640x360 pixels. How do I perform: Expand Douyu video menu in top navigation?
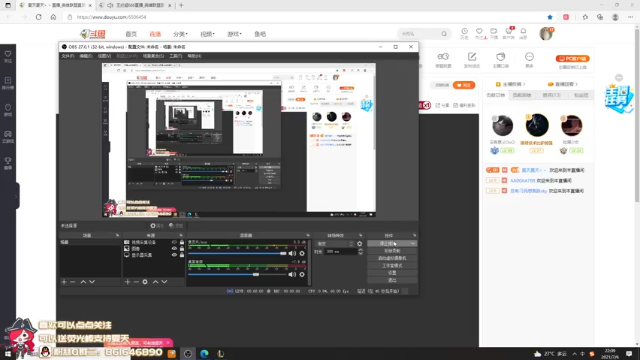coord(207,34)
